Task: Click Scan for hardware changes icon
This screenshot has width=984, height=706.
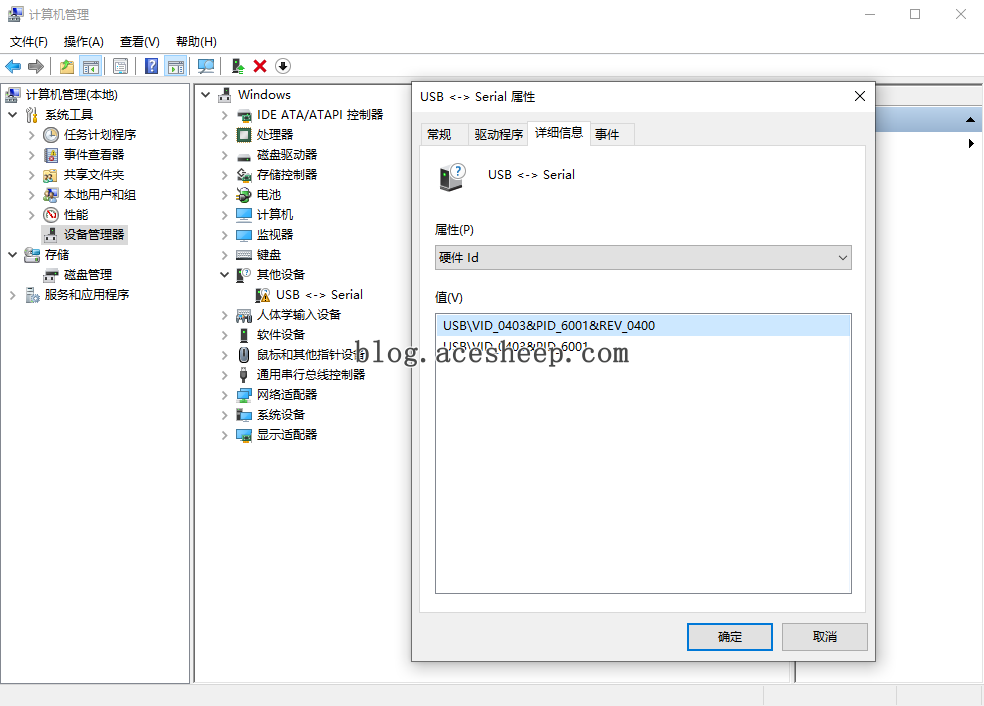Action: tap(205, 66)
